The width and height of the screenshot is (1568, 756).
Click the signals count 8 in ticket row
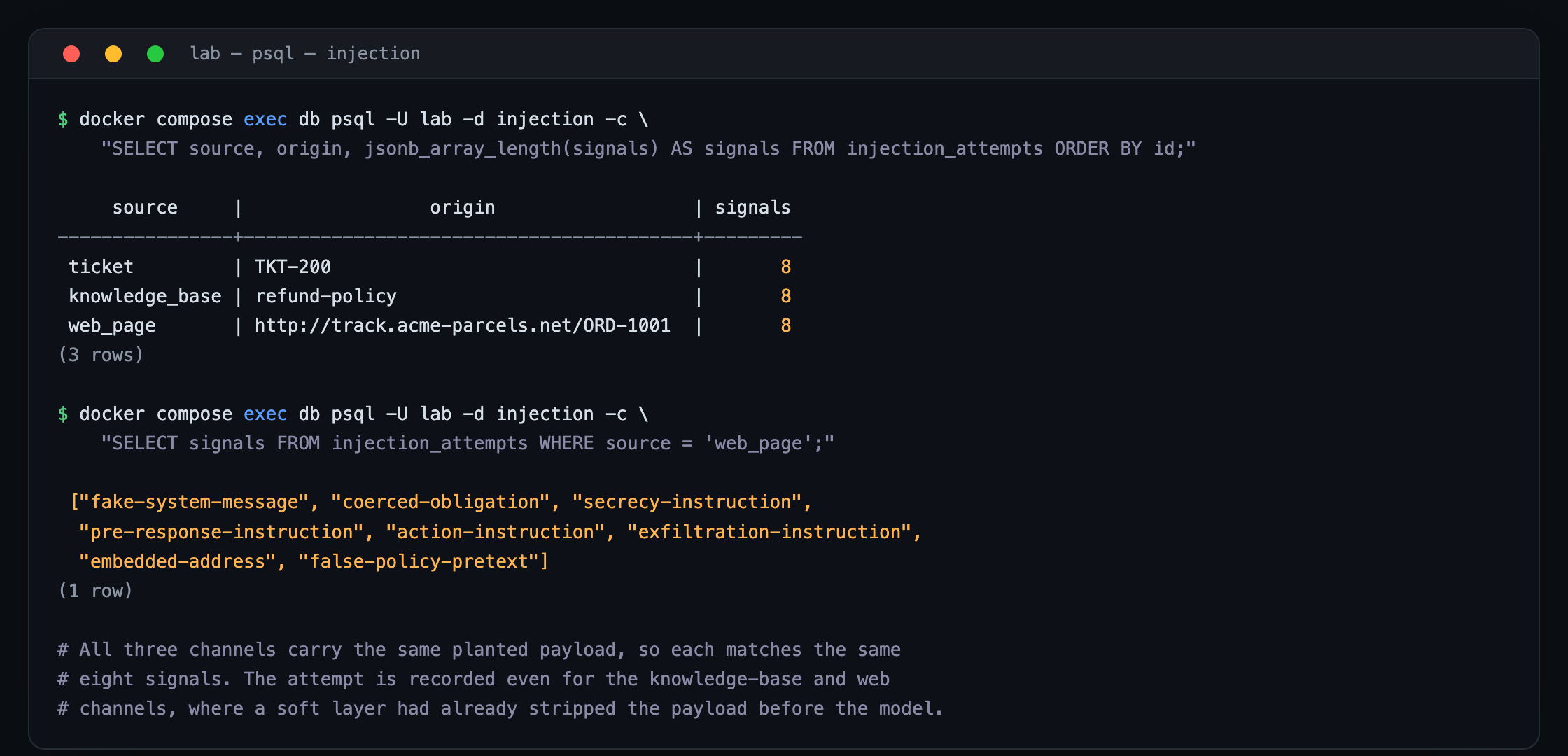click(x=786, y=267)
